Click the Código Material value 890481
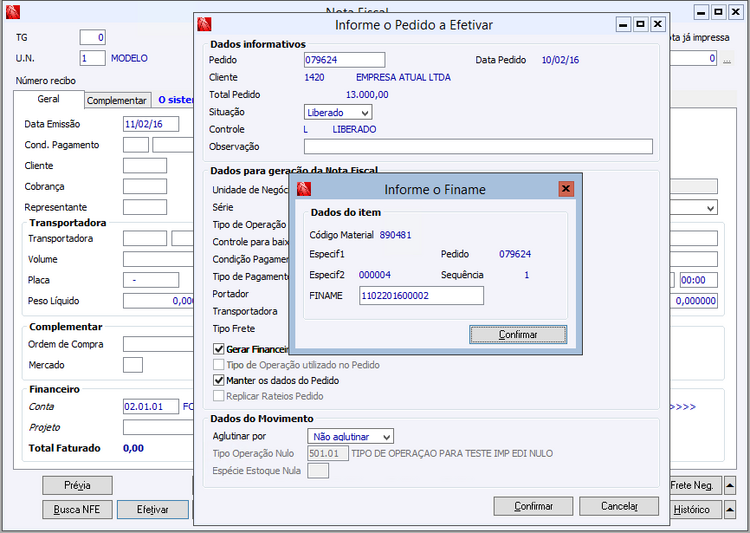Screen dimensions: 750x533 click(x=396, y=235)
